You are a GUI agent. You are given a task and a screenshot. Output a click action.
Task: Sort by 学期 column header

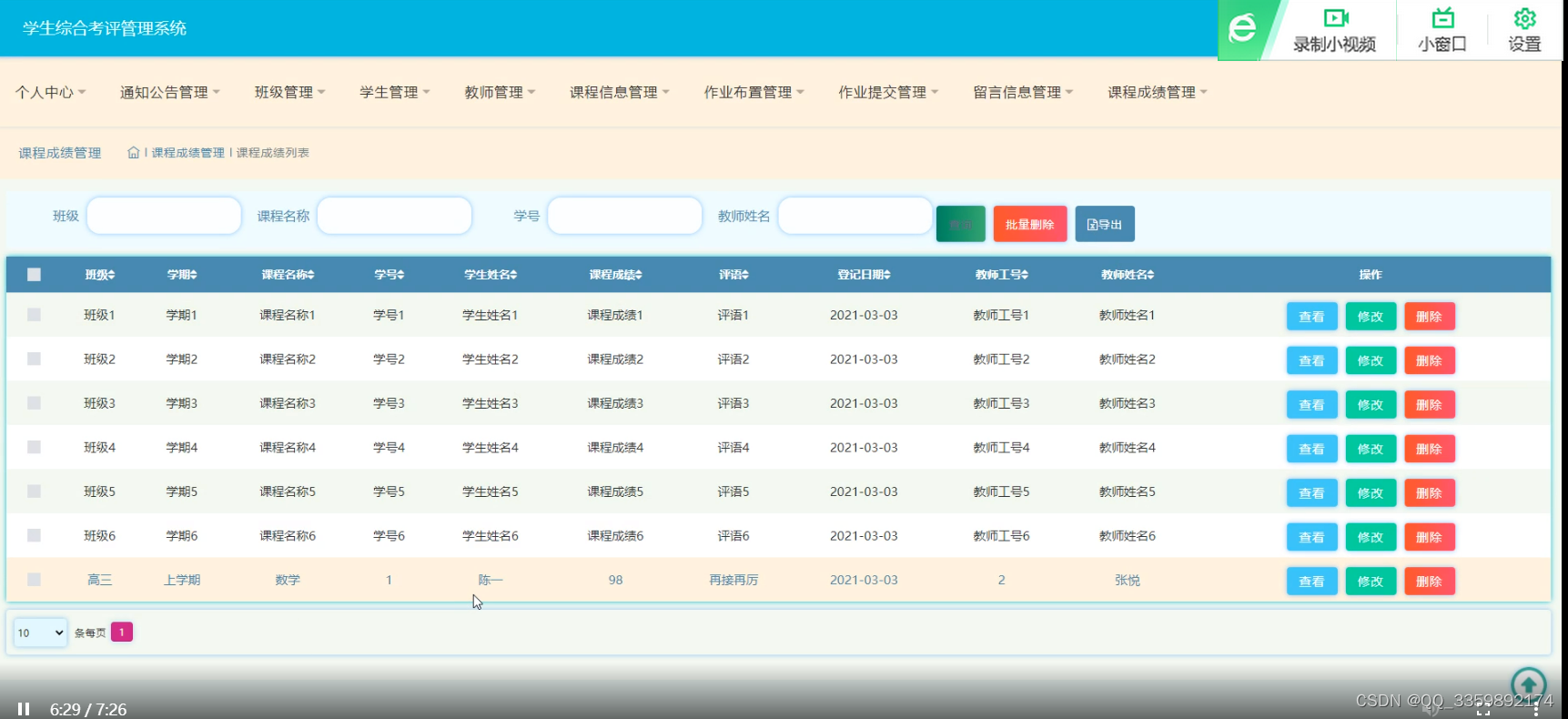tap(182, 275)
